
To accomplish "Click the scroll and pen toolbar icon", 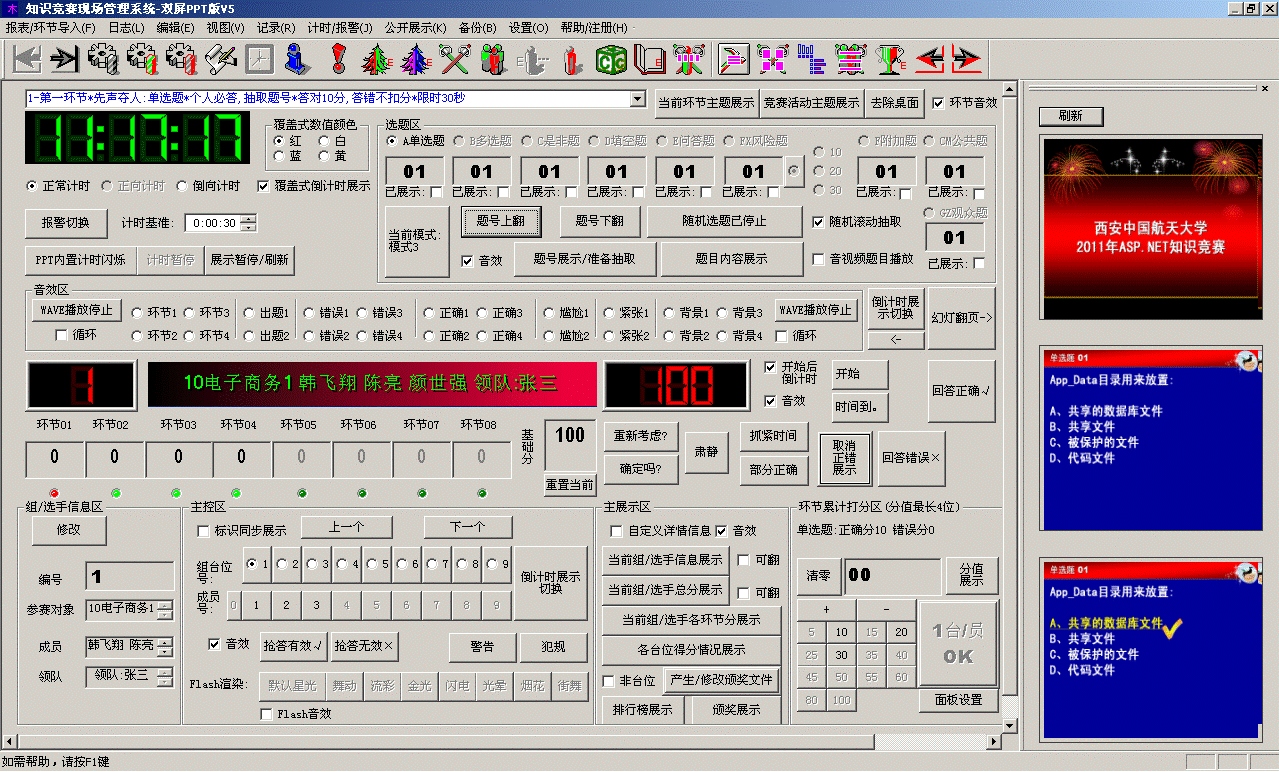I will [x=220, y=59].
